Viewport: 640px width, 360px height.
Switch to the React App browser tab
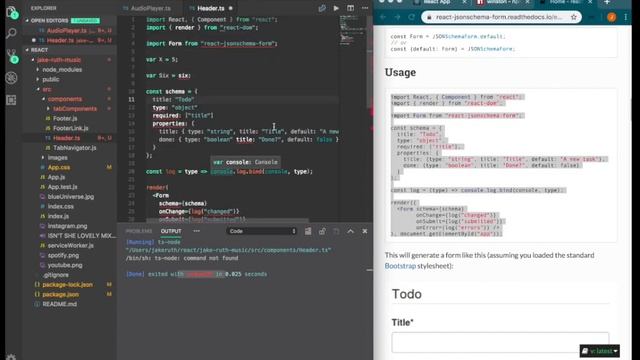436,2
